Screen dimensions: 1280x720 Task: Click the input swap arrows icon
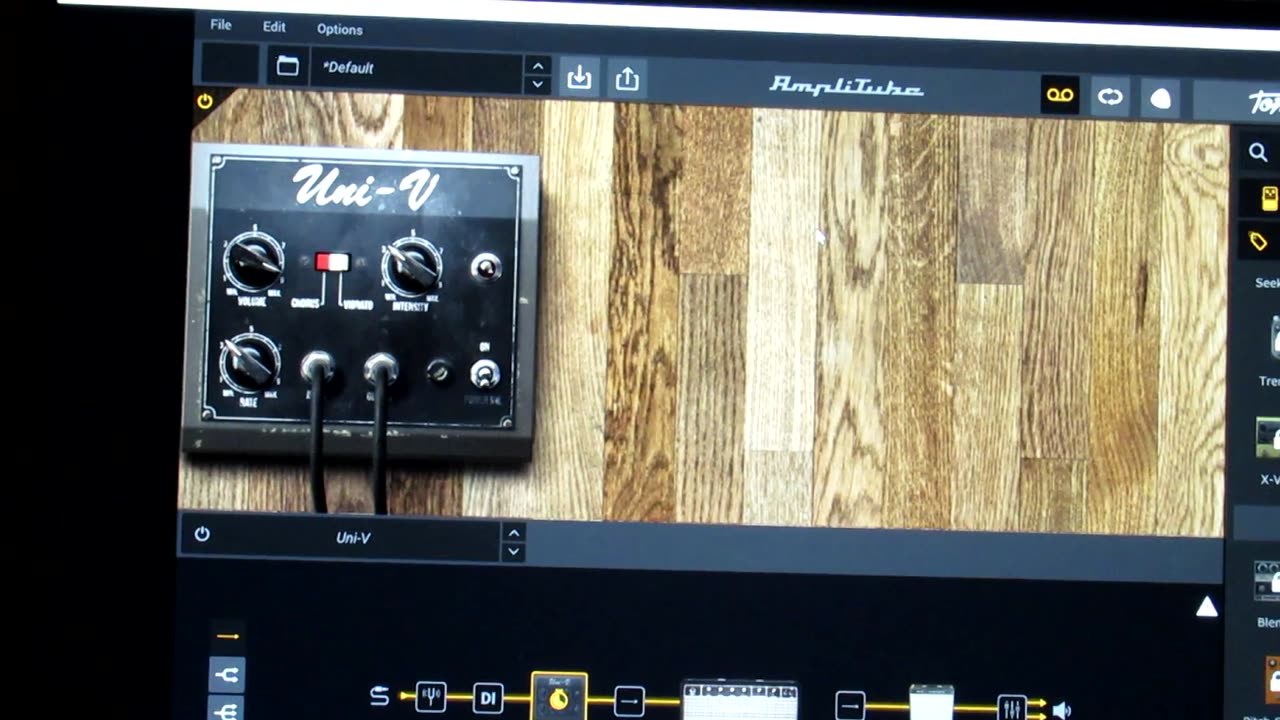(379, 696)
